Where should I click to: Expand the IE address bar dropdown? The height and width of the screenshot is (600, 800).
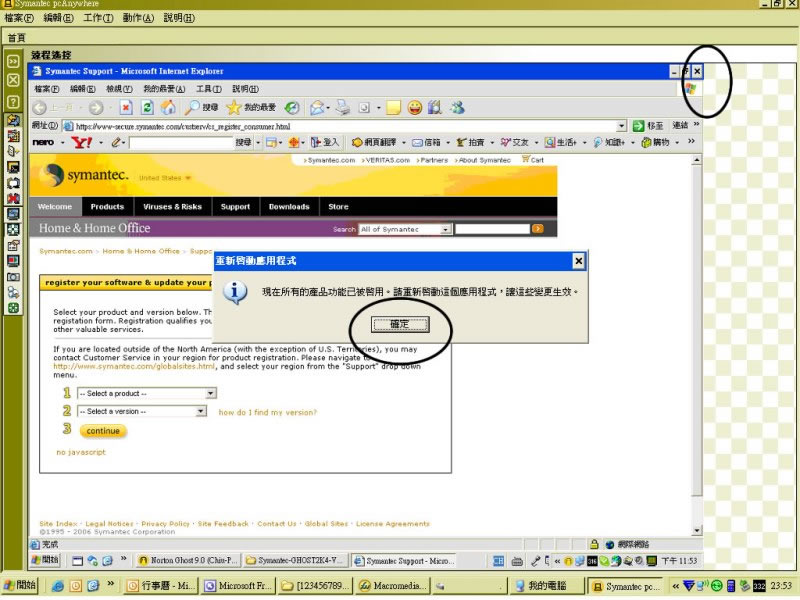(621, 126)
